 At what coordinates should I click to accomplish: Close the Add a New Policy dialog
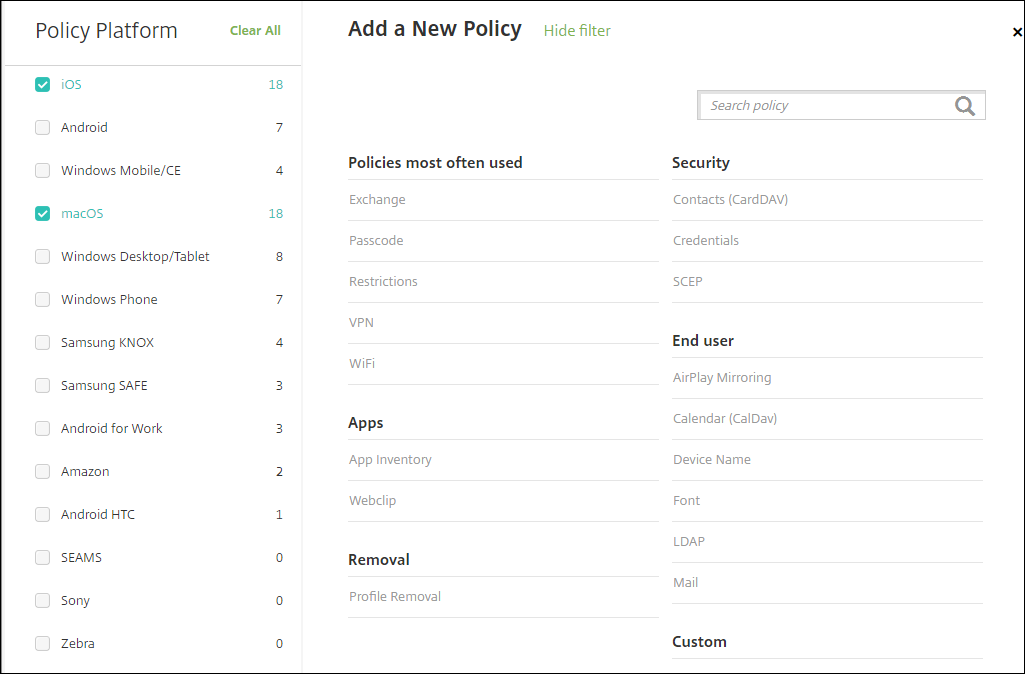point(1016,32)
